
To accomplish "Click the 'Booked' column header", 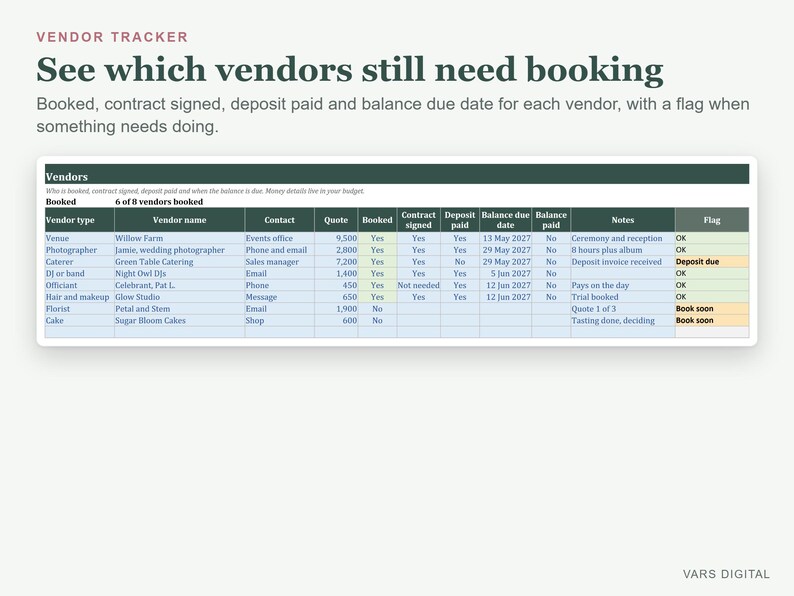I will (377, 220).
